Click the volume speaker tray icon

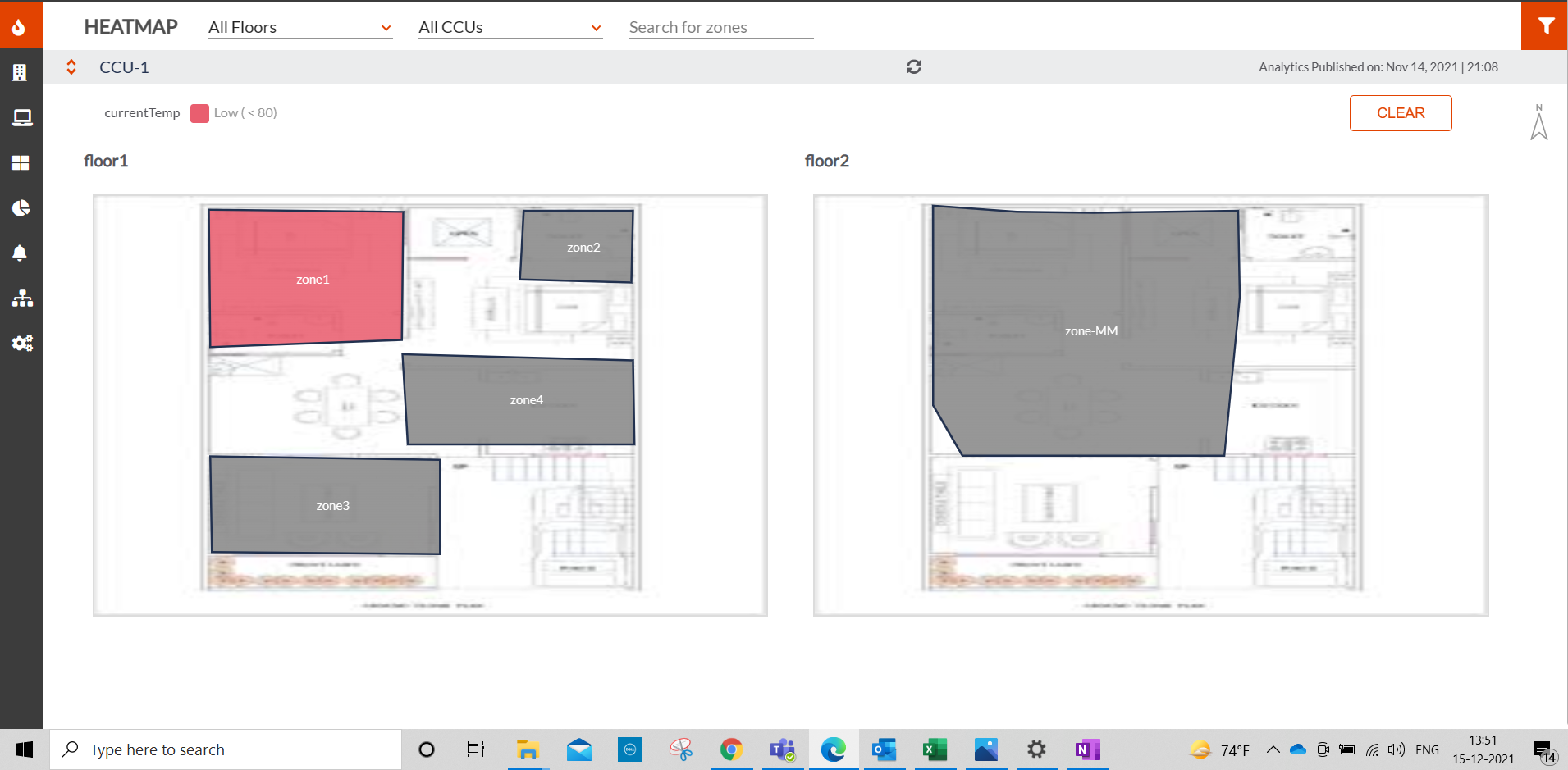1397,749
